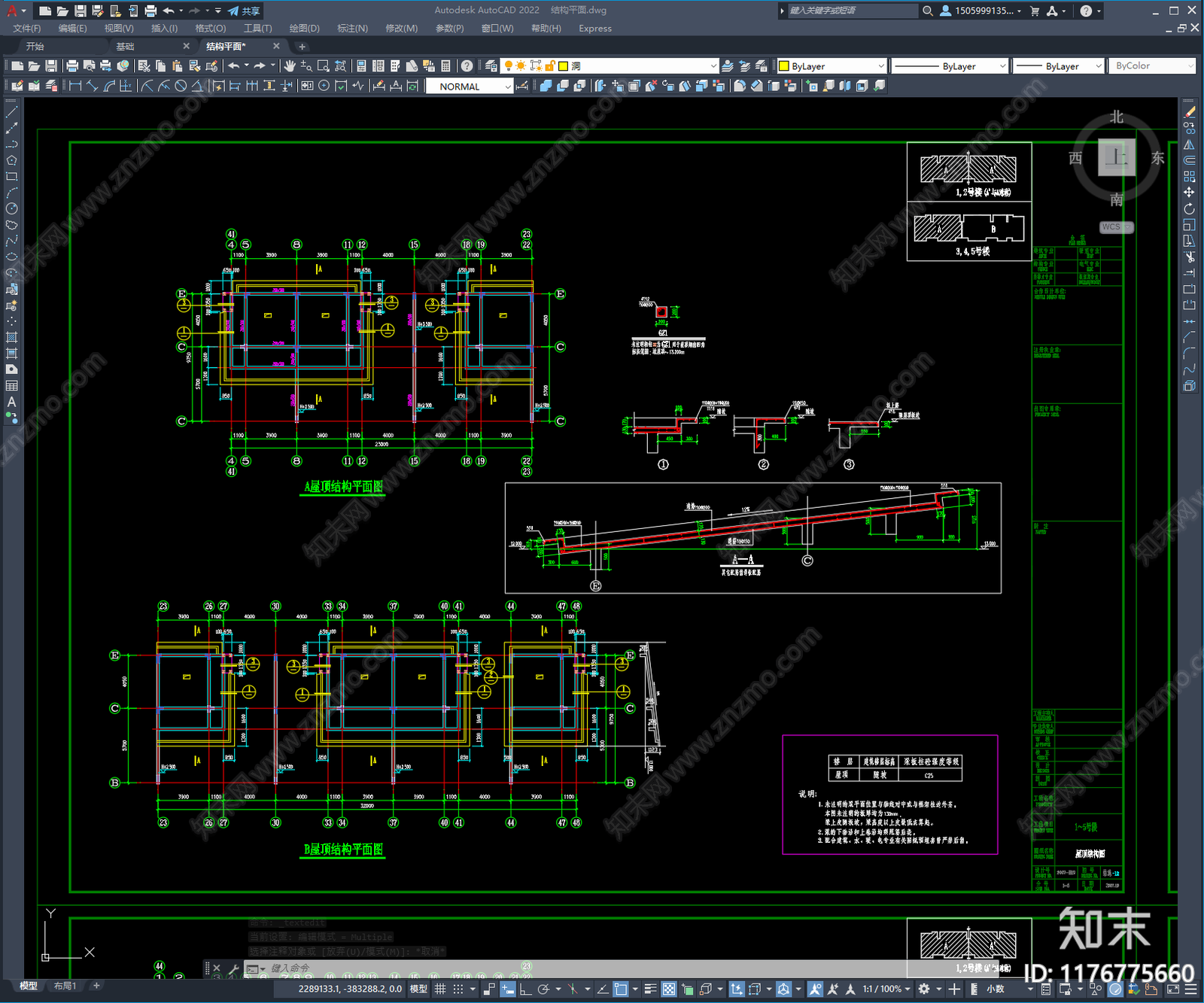The height and width of the screenshot is (1003, 1204).
Task: Undo the last action from quick access toolbar
Action: [x=169, y=11]
